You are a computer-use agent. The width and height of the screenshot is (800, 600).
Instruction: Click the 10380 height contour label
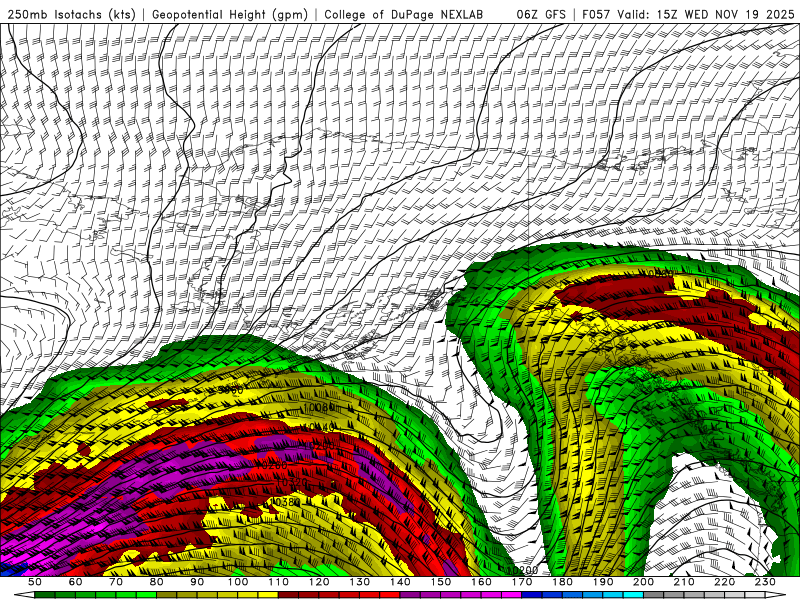pos(285,502)
